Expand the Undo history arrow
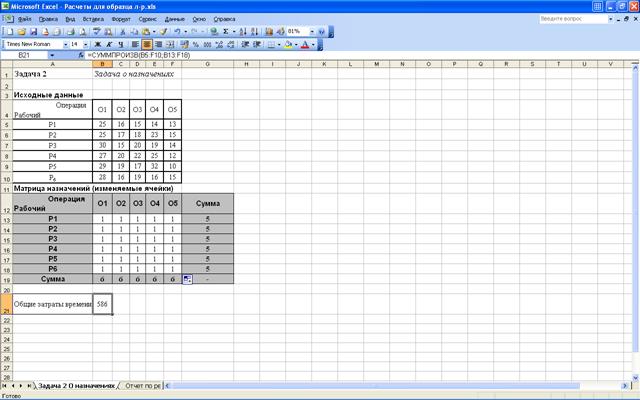 coord(185,31)
